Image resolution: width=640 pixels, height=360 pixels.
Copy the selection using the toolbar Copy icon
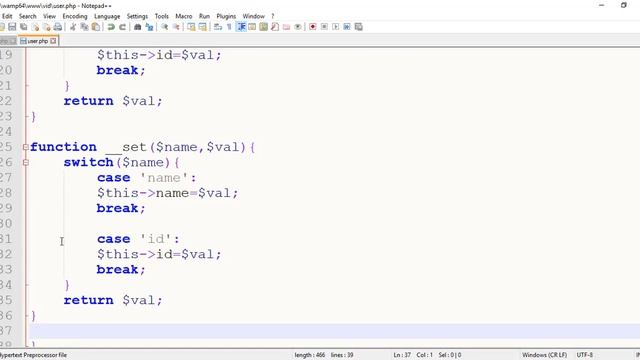(84, 27)
